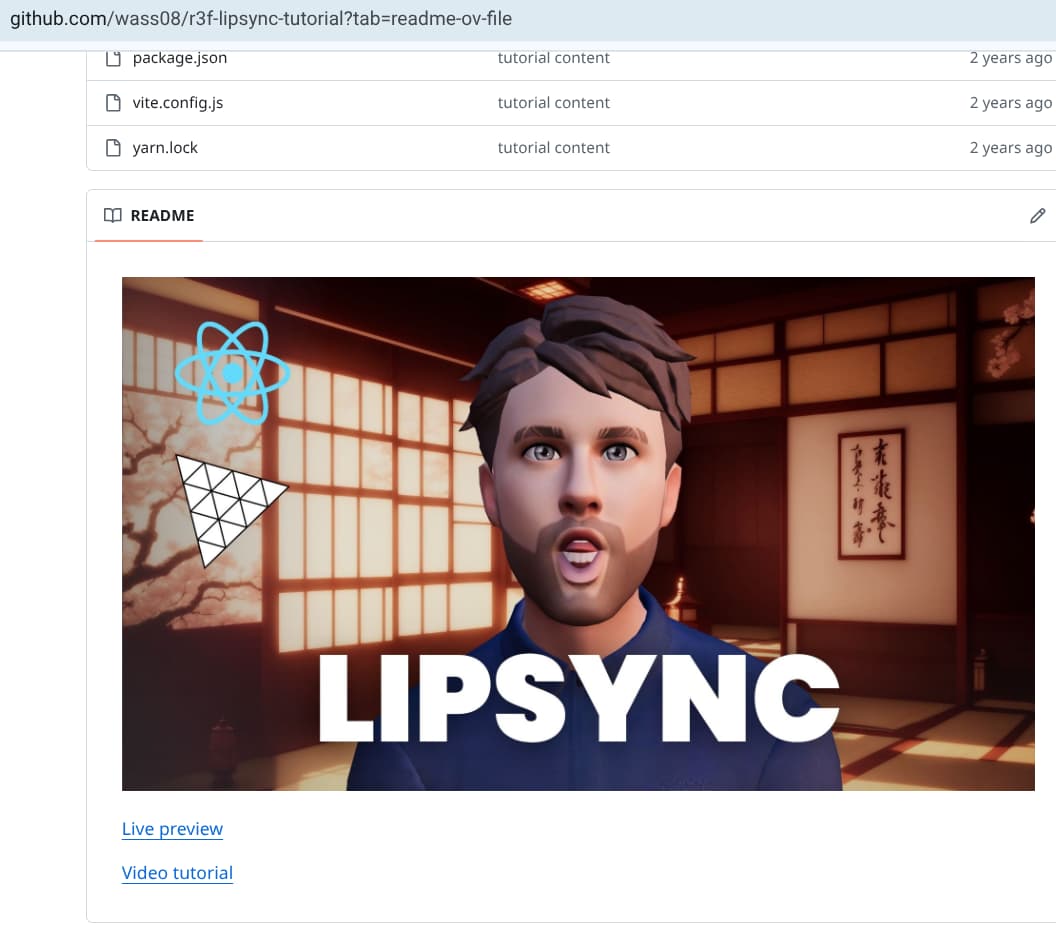The height and width of the screenshot is (935, 1056).
Task: Open the yarn.lock file
Action: pos(165,148)
